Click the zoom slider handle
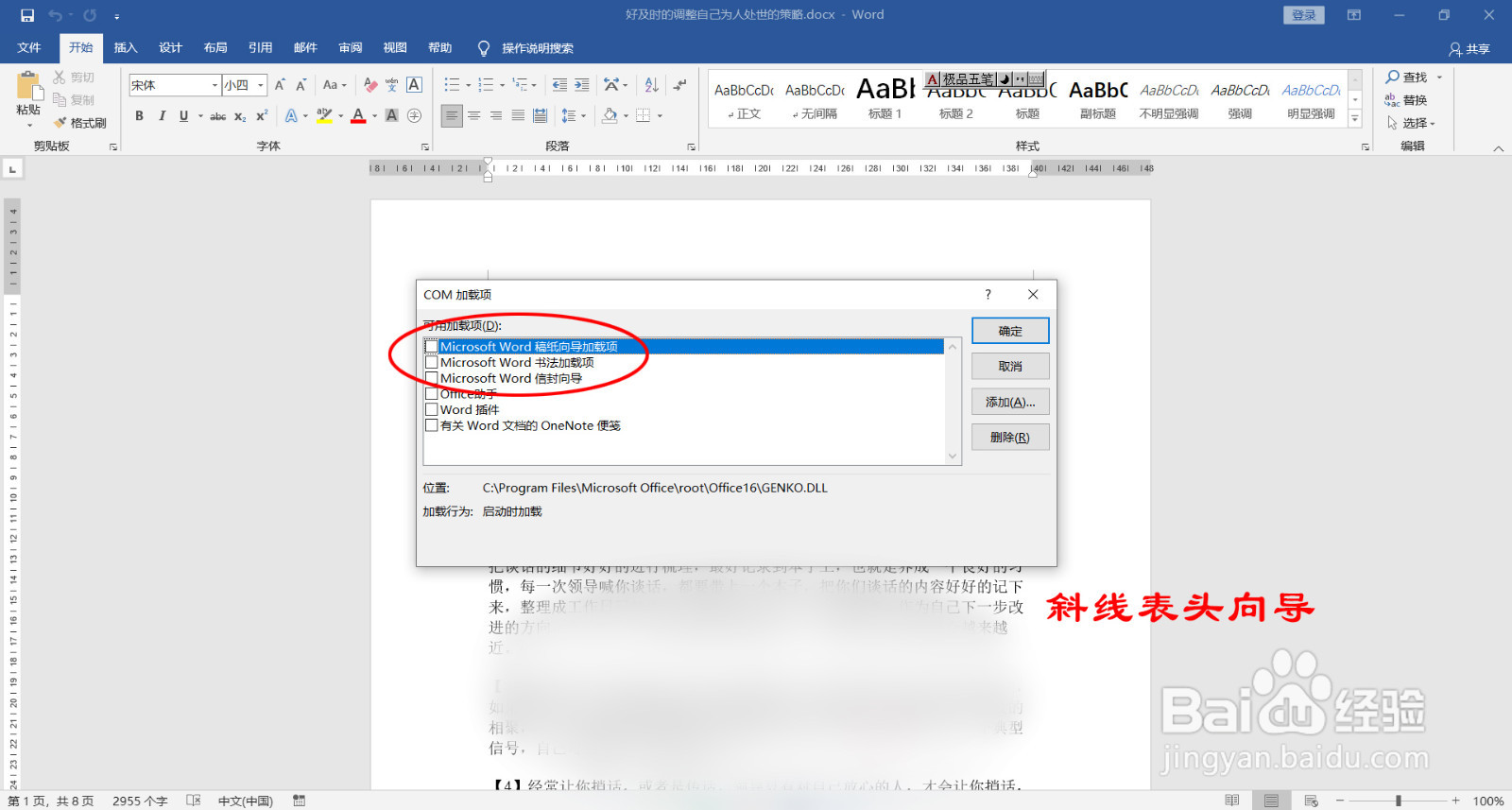This screenshot has width=1512, height=810. pos(1398,801)
